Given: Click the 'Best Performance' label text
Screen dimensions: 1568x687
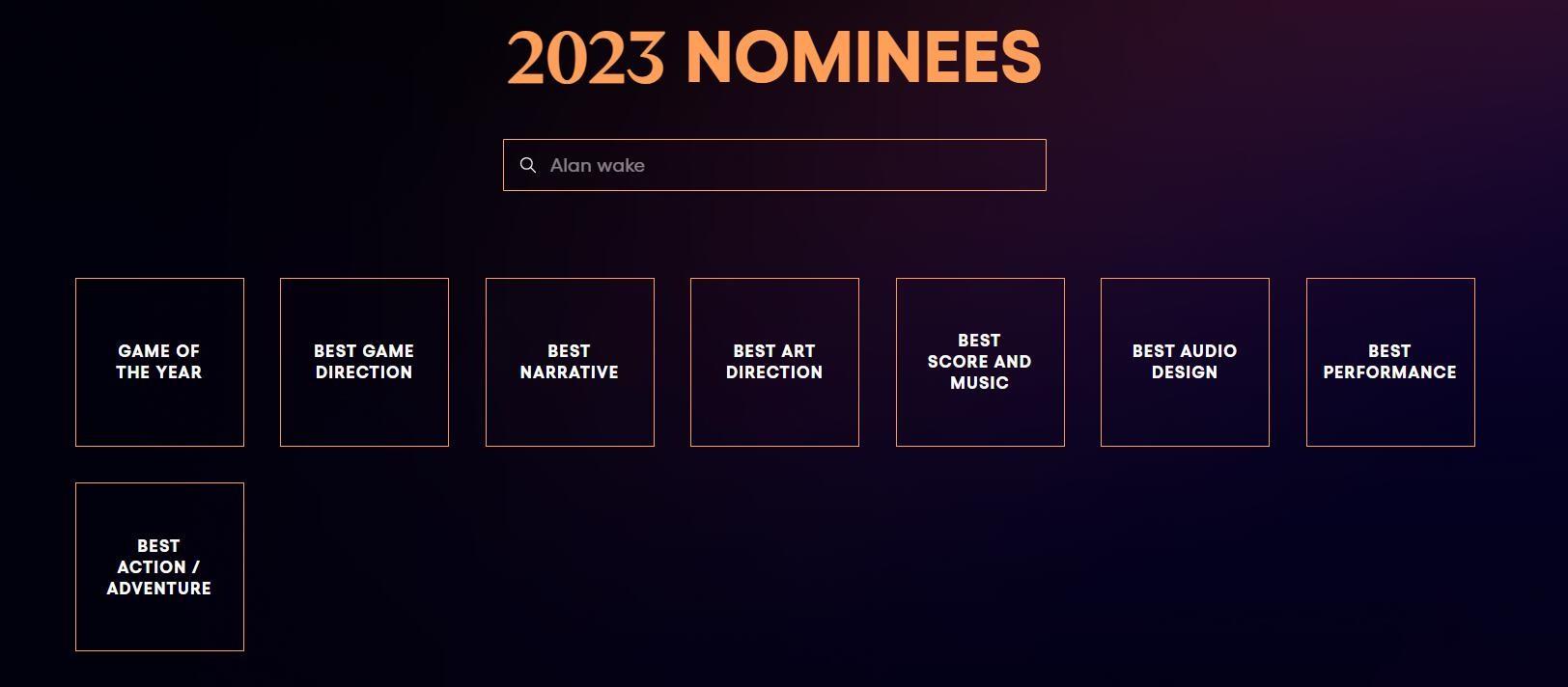Looking at the screenshot, I should [1390, 362].
